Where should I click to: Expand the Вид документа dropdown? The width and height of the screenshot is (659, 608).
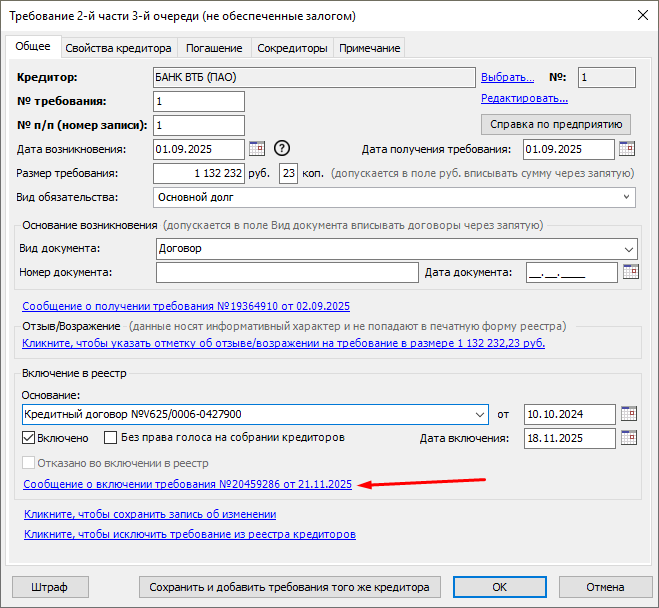[627, 248]
